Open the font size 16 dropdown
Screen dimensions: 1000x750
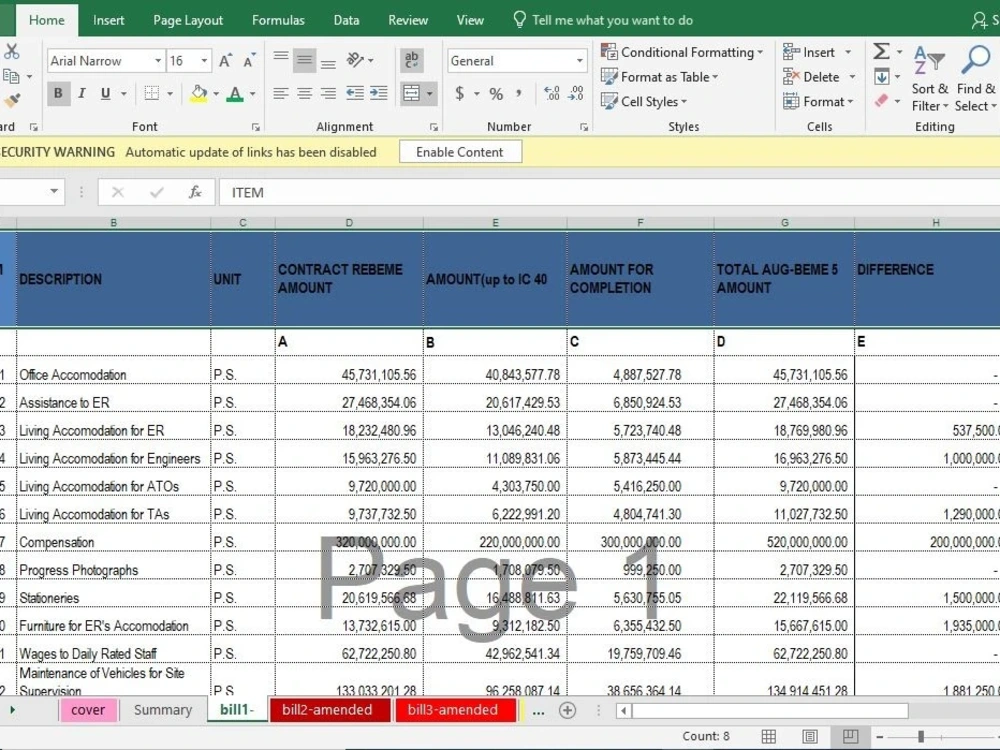point(204,61)
